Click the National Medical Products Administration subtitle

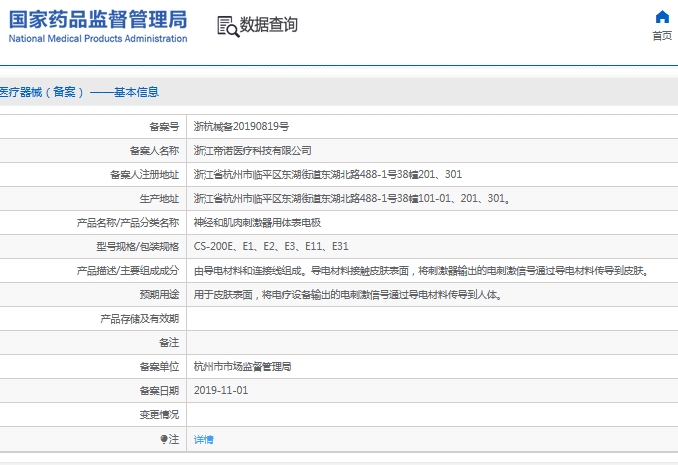(98, 38)
